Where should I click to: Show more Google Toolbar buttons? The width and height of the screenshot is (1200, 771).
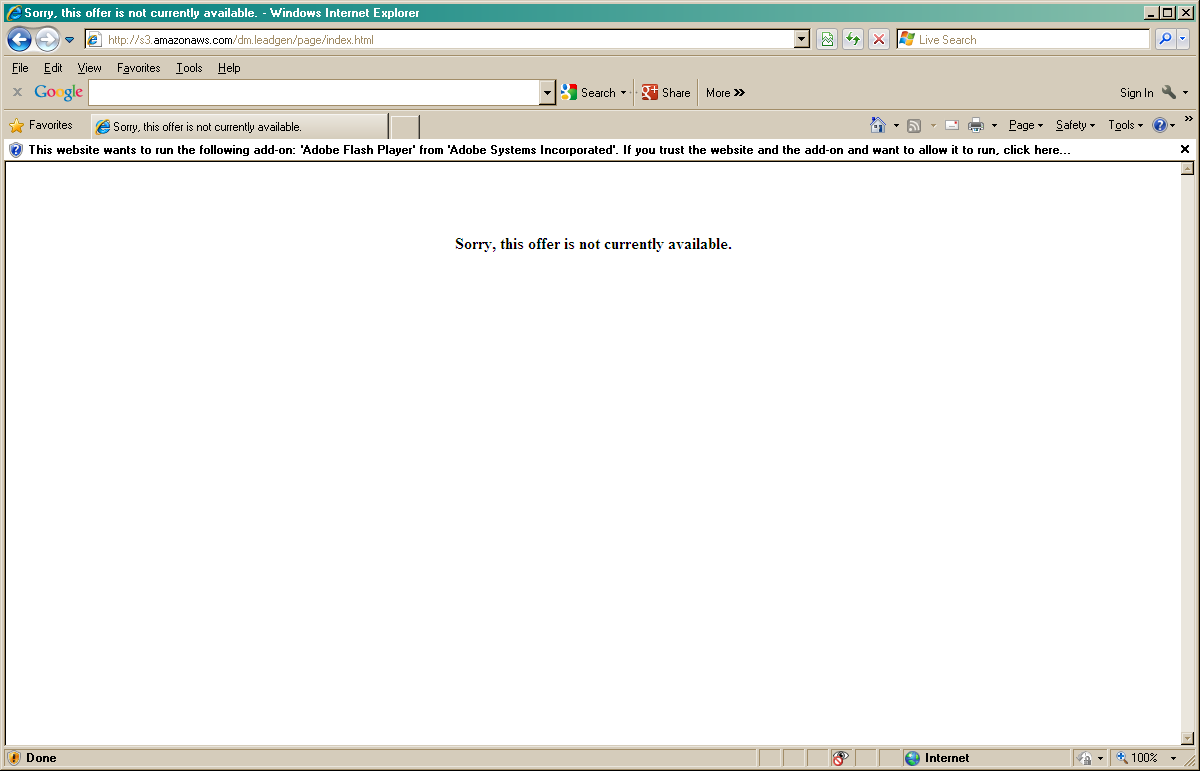pos(726,93)
